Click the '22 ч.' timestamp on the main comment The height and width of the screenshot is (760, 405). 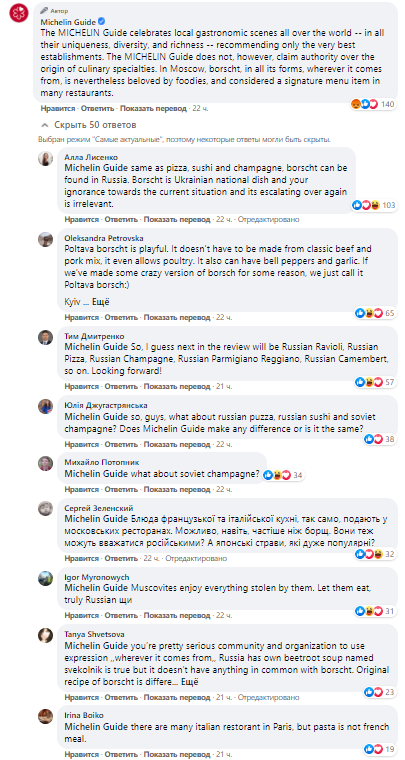[200, 109]
